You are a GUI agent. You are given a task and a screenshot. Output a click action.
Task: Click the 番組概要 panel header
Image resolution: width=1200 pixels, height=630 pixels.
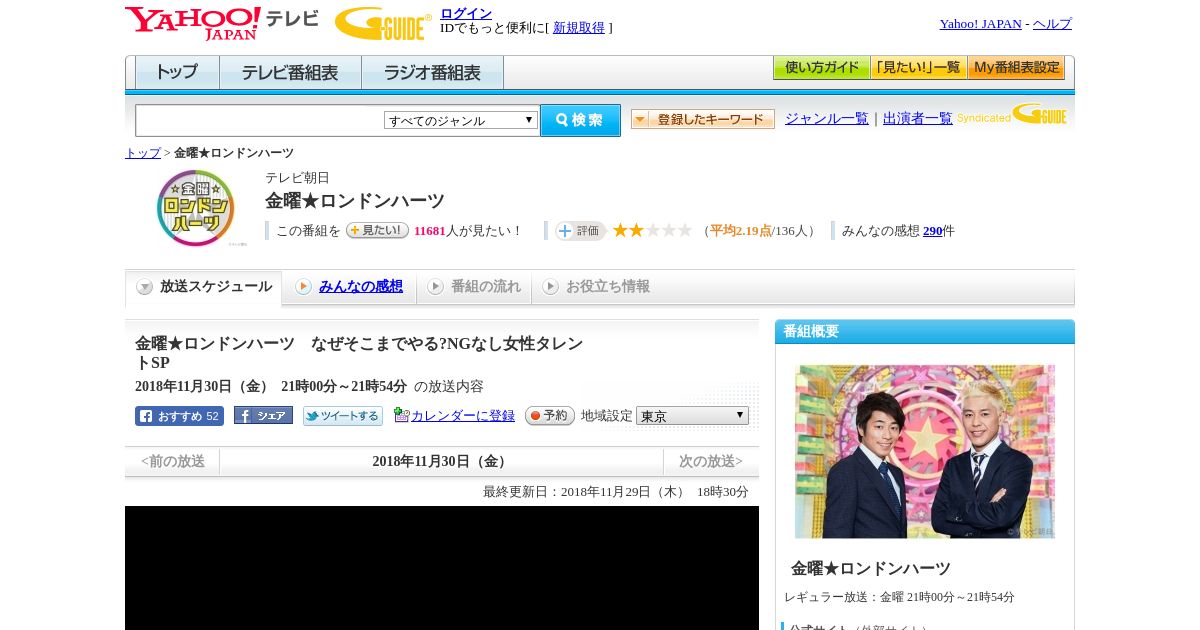point(925,332)
